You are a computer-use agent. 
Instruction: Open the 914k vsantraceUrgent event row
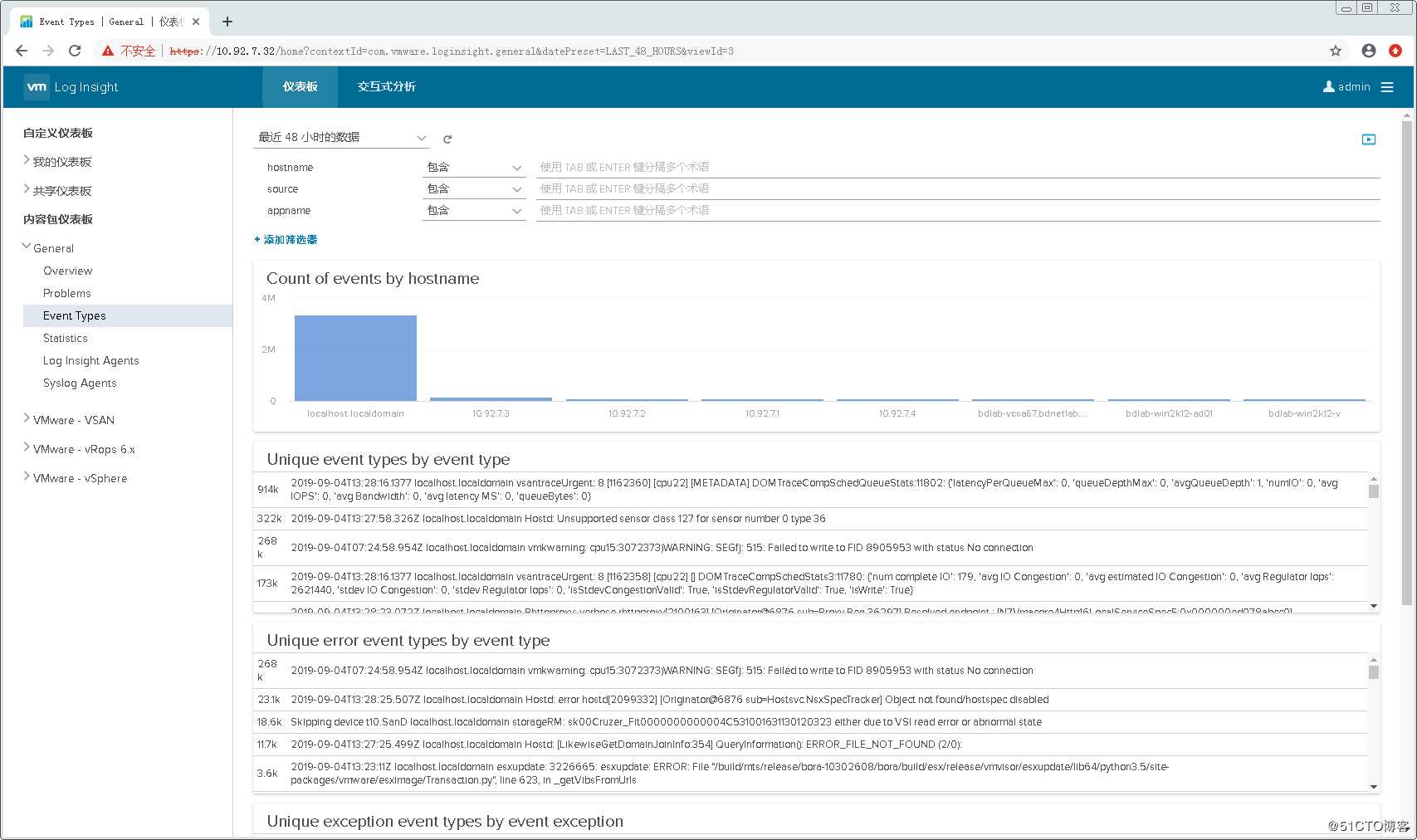(810, 490)
